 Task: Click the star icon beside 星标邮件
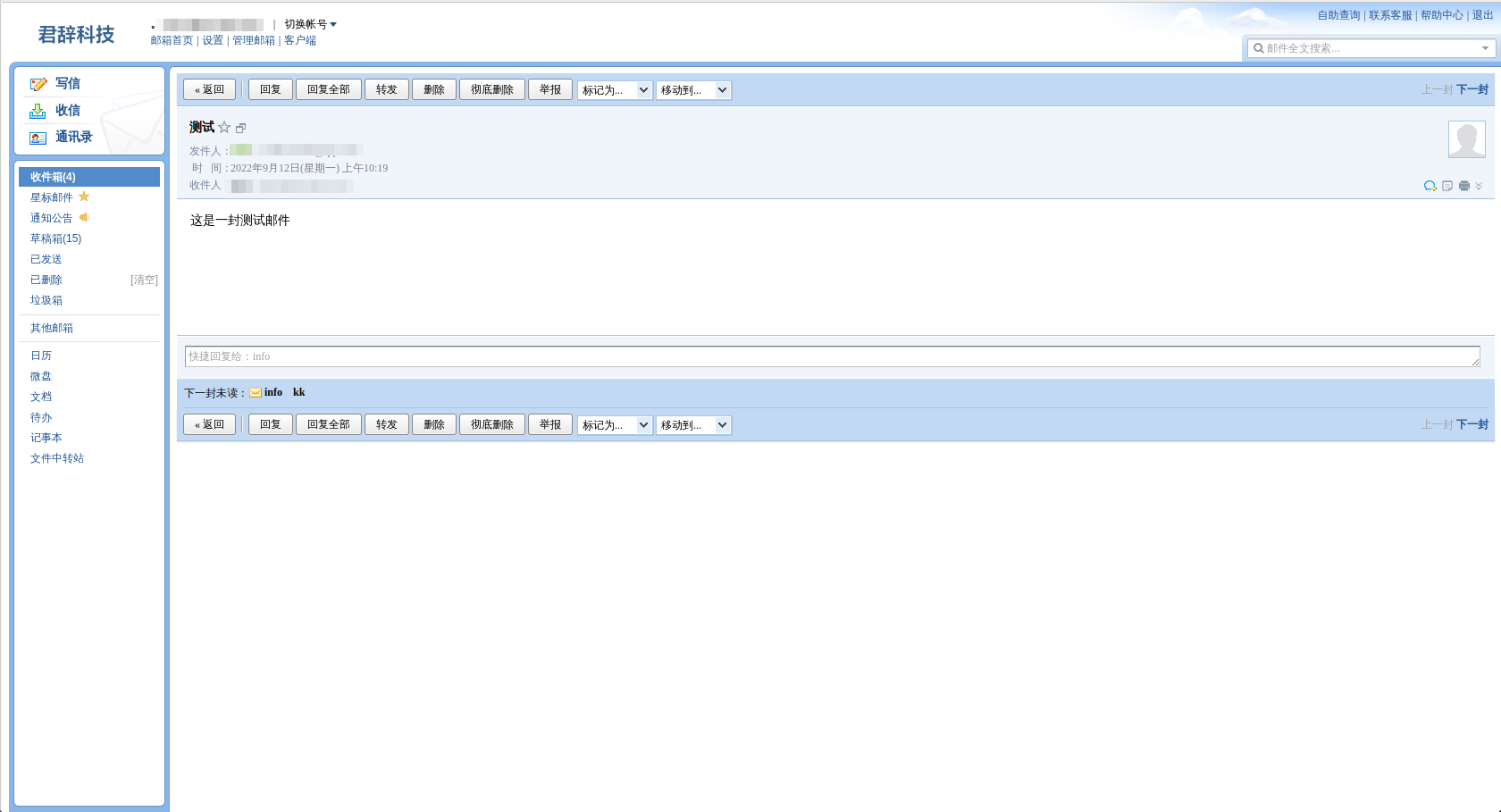[x=84, y=197]
